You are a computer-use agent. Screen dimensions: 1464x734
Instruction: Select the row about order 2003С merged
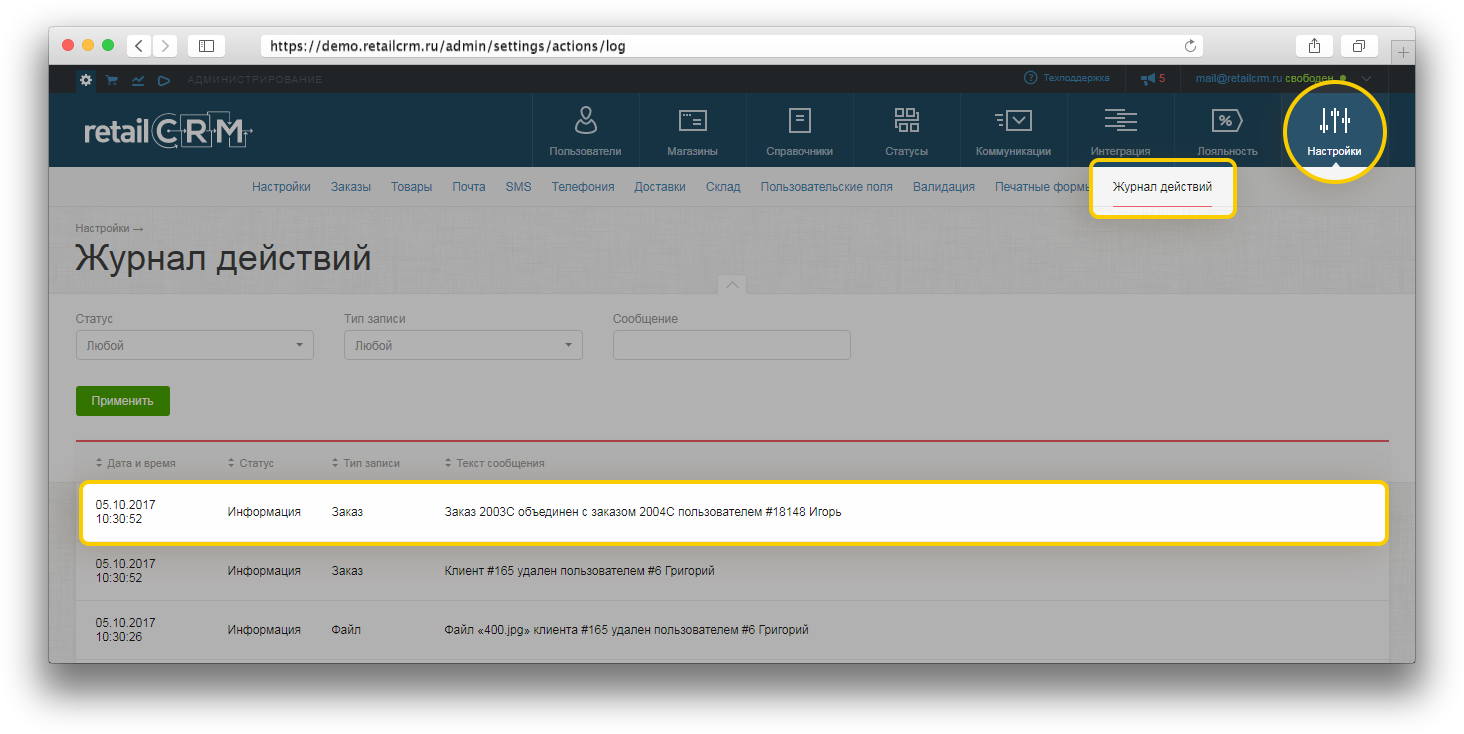(x=734, y=512)
